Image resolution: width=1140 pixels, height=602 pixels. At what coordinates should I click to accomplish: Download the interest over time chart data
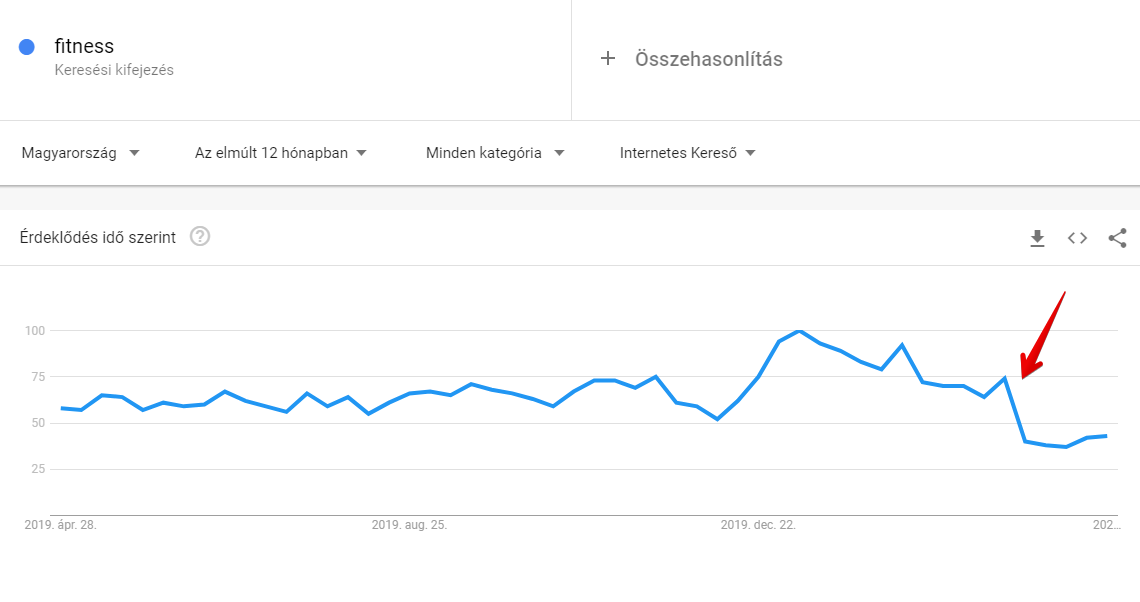tap(1037, 238)
